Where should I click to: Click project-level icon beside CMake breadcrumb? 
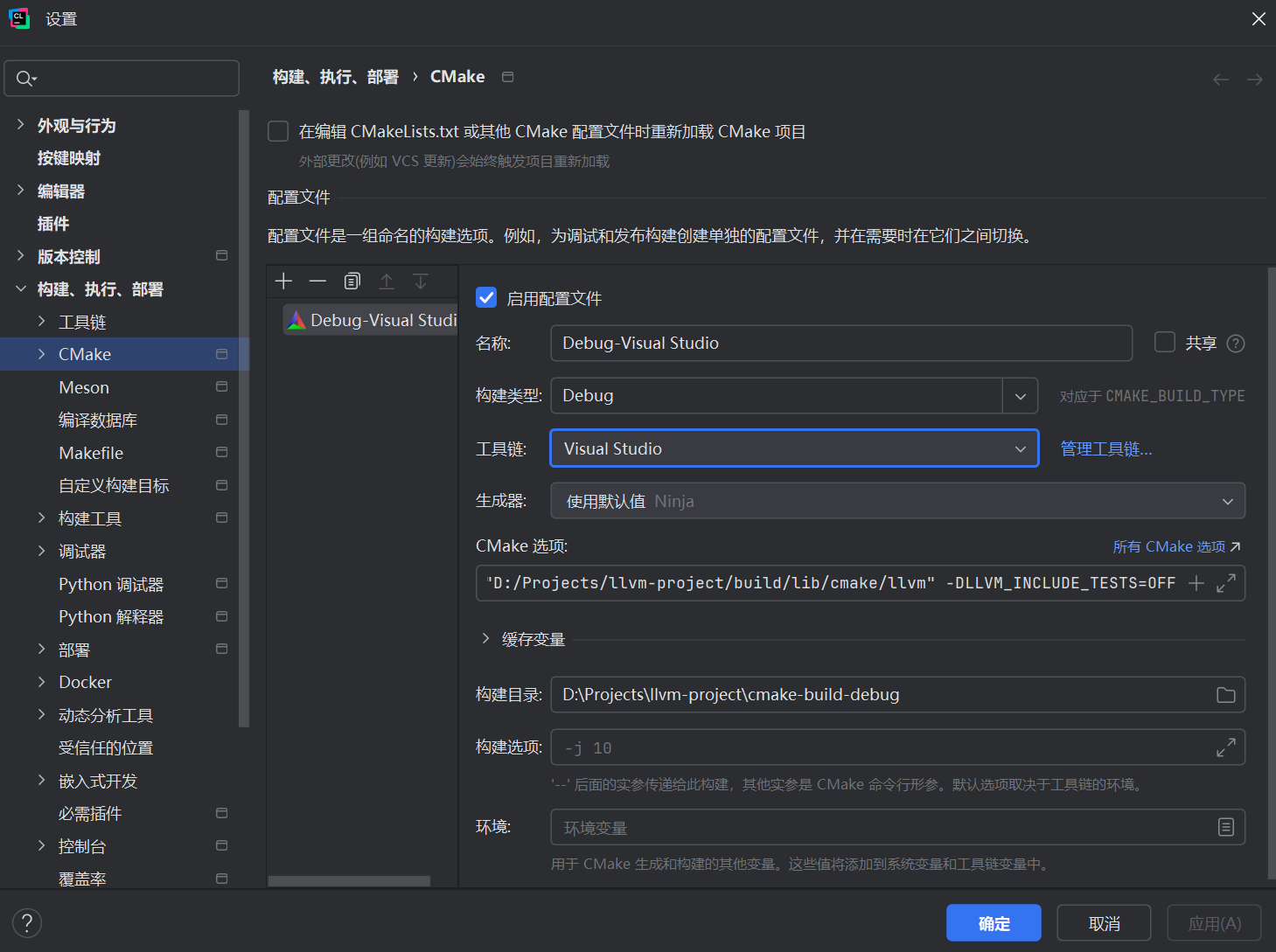[x=507, y=77]
